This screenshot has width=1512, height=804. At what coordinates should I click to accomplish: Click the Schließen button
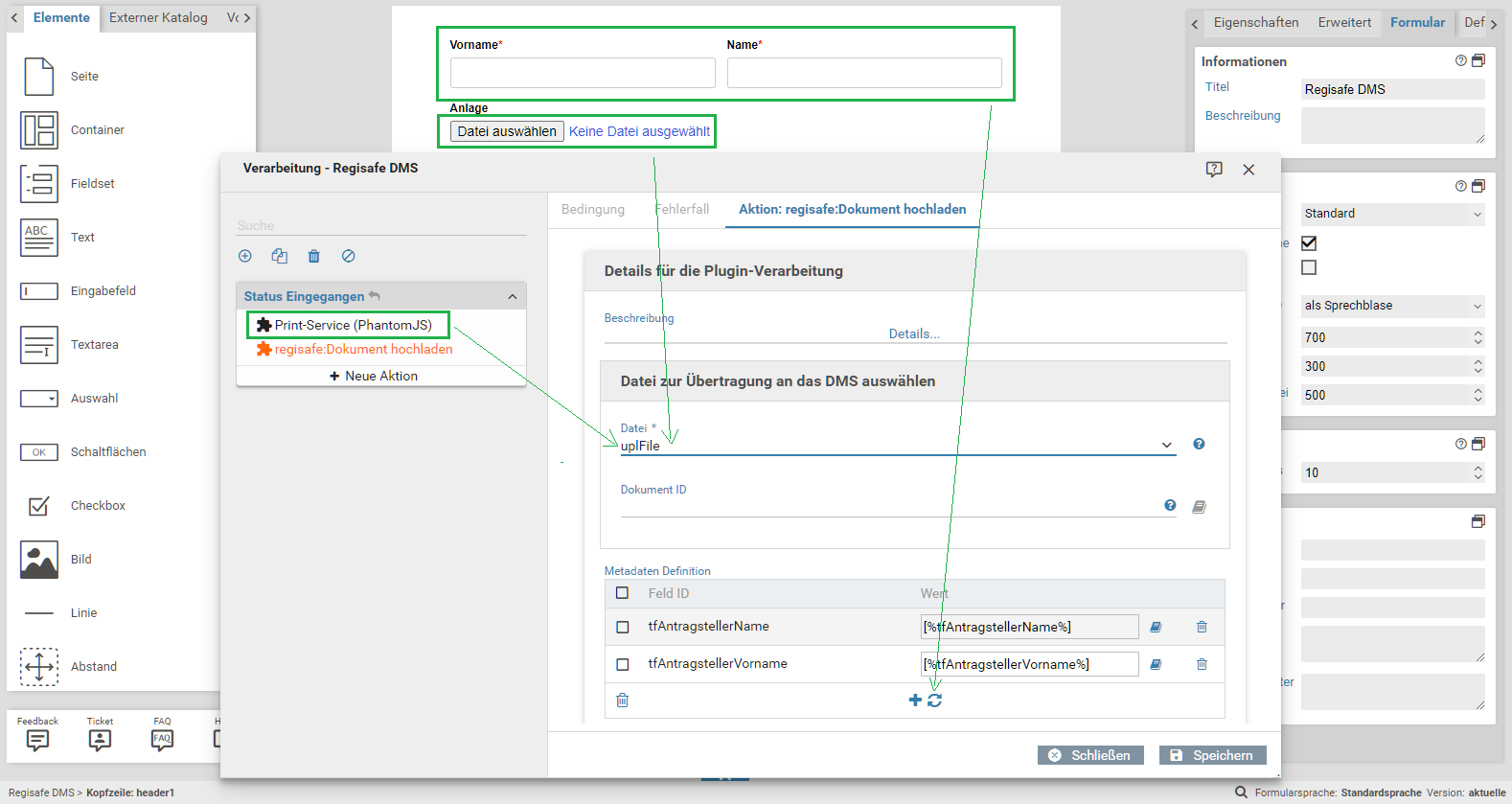[1089, 755]
